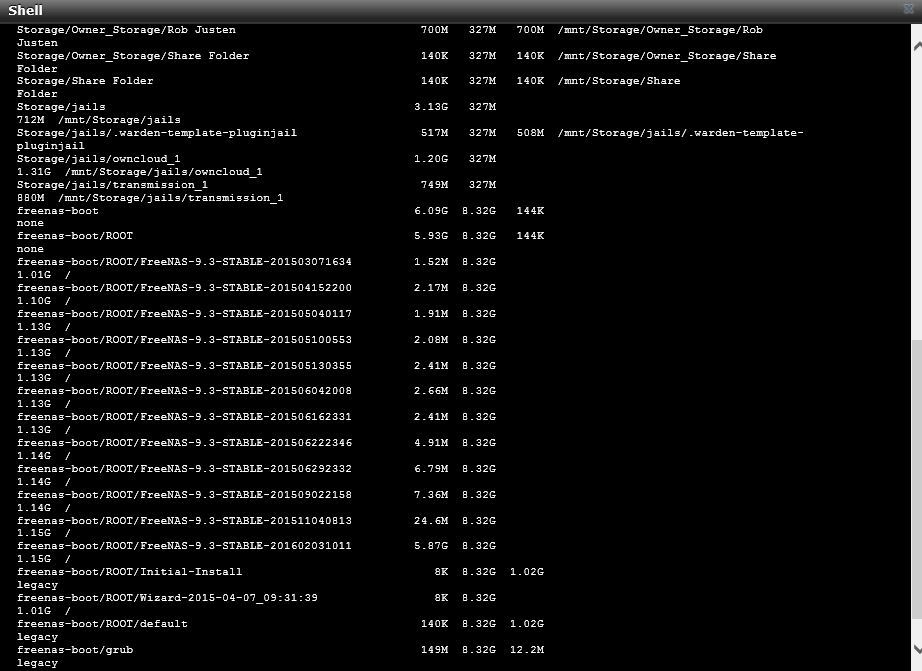The image size is (922, 671).
Task: Click the '5.87G' used value
Action: 431,546
